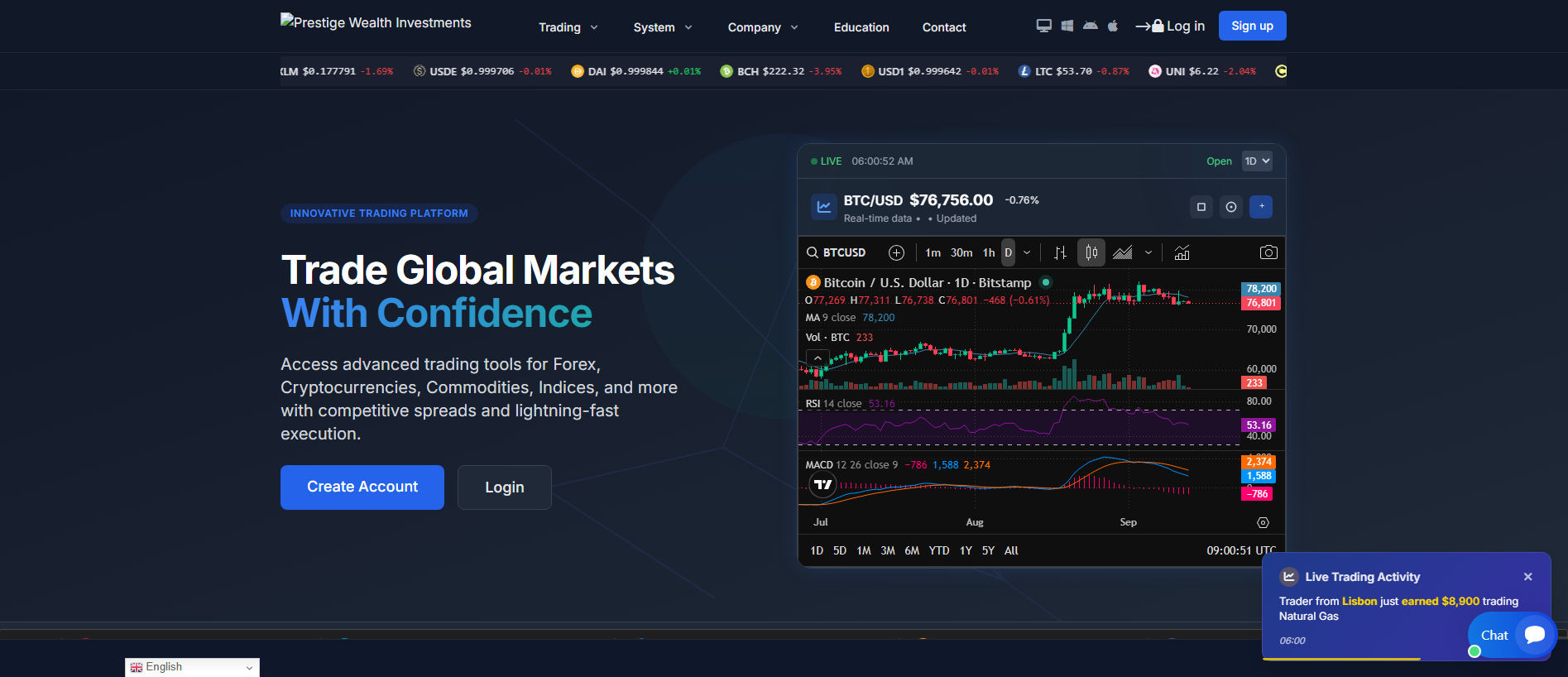
Task: Open the English language selector
Action: click(192, 667)
